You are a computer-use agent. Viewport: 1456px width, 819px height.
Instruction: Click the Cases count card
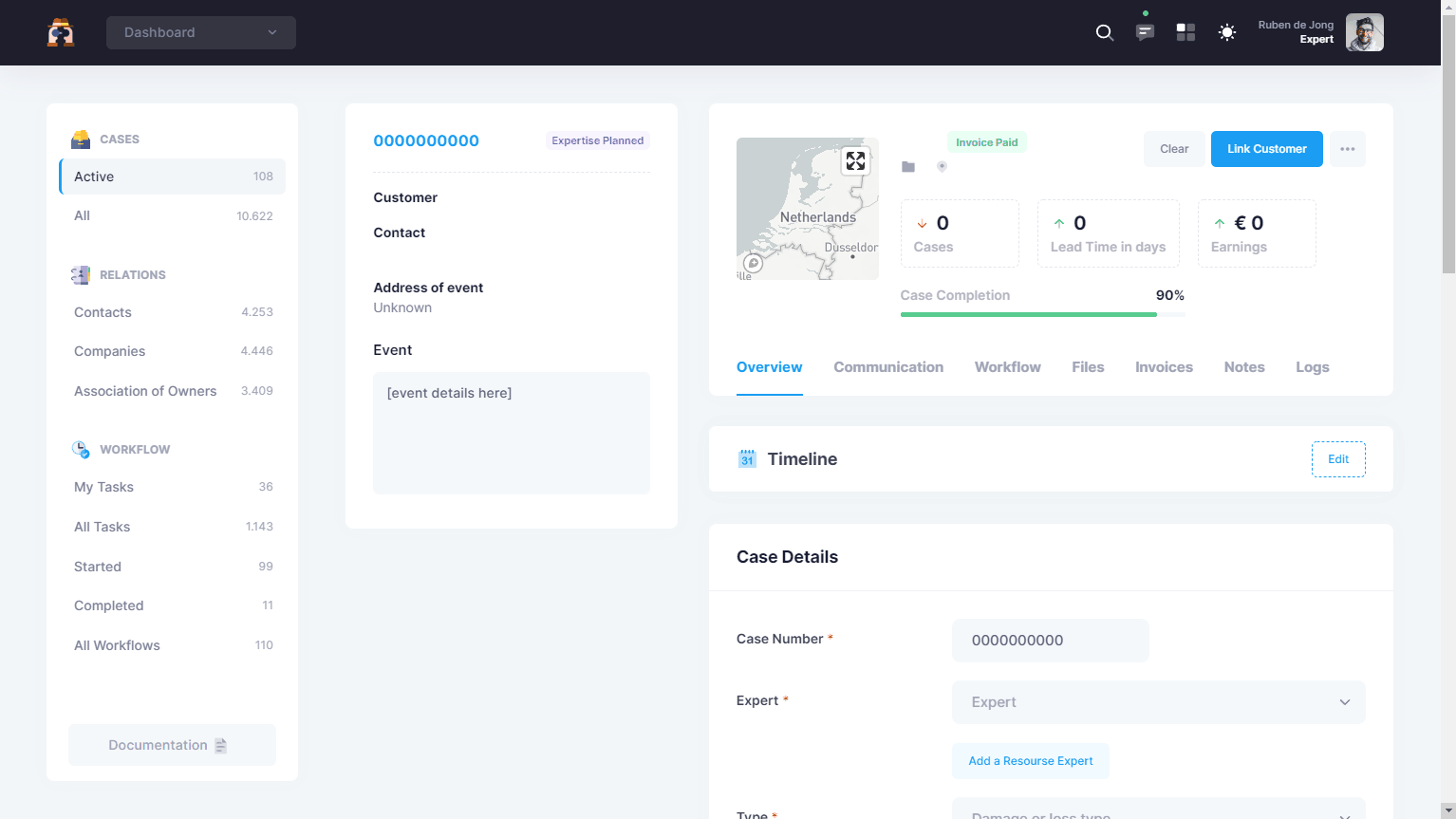[x=960, y=233]
